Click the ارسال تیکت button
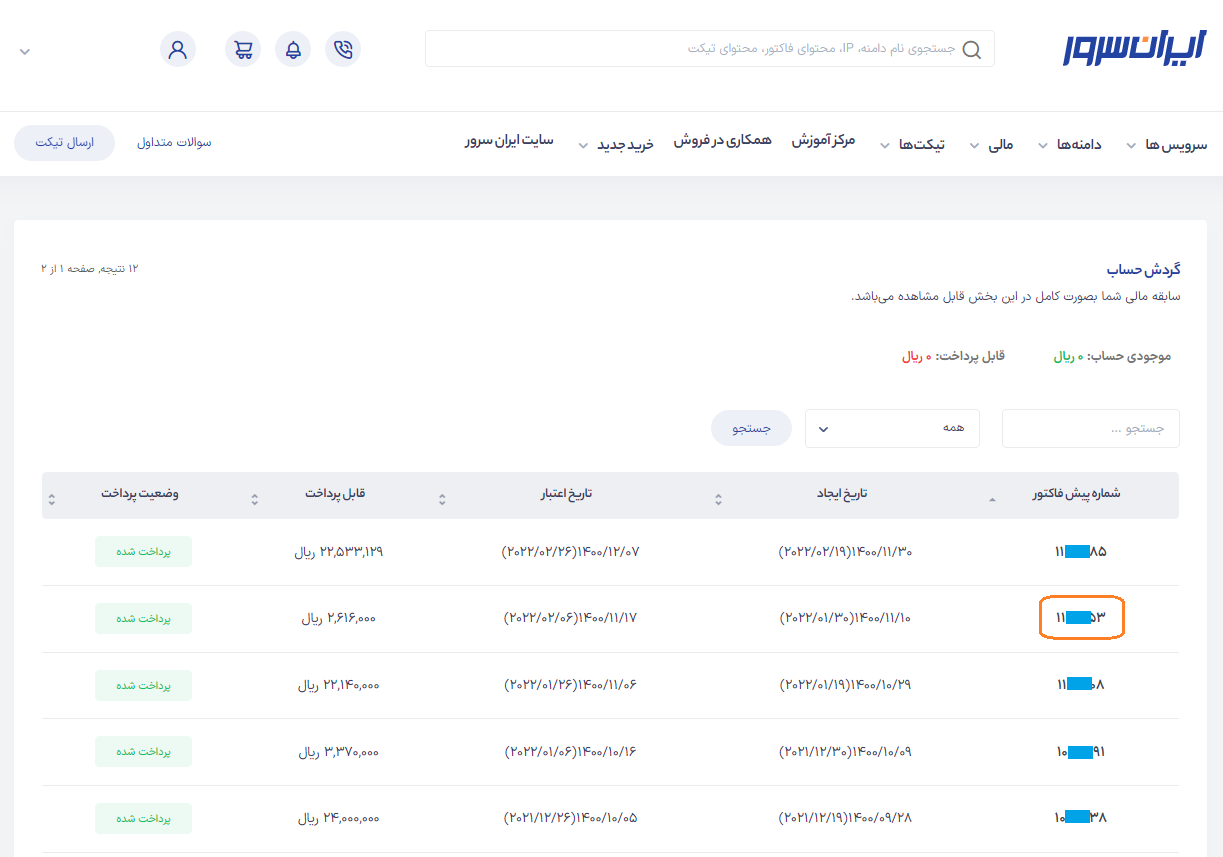The image size is (1223, 857). (x=64, y=143)
